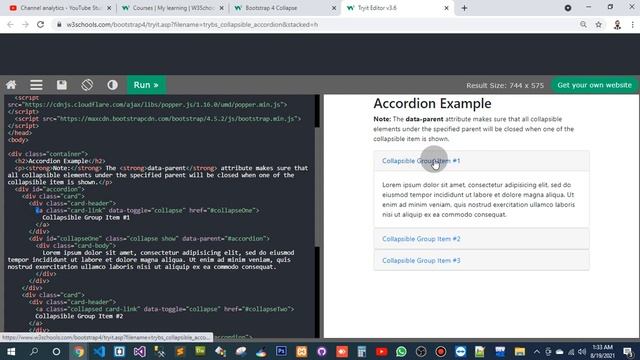Open Calculator from taskbar
640x360 pixels.
[362, 351]
